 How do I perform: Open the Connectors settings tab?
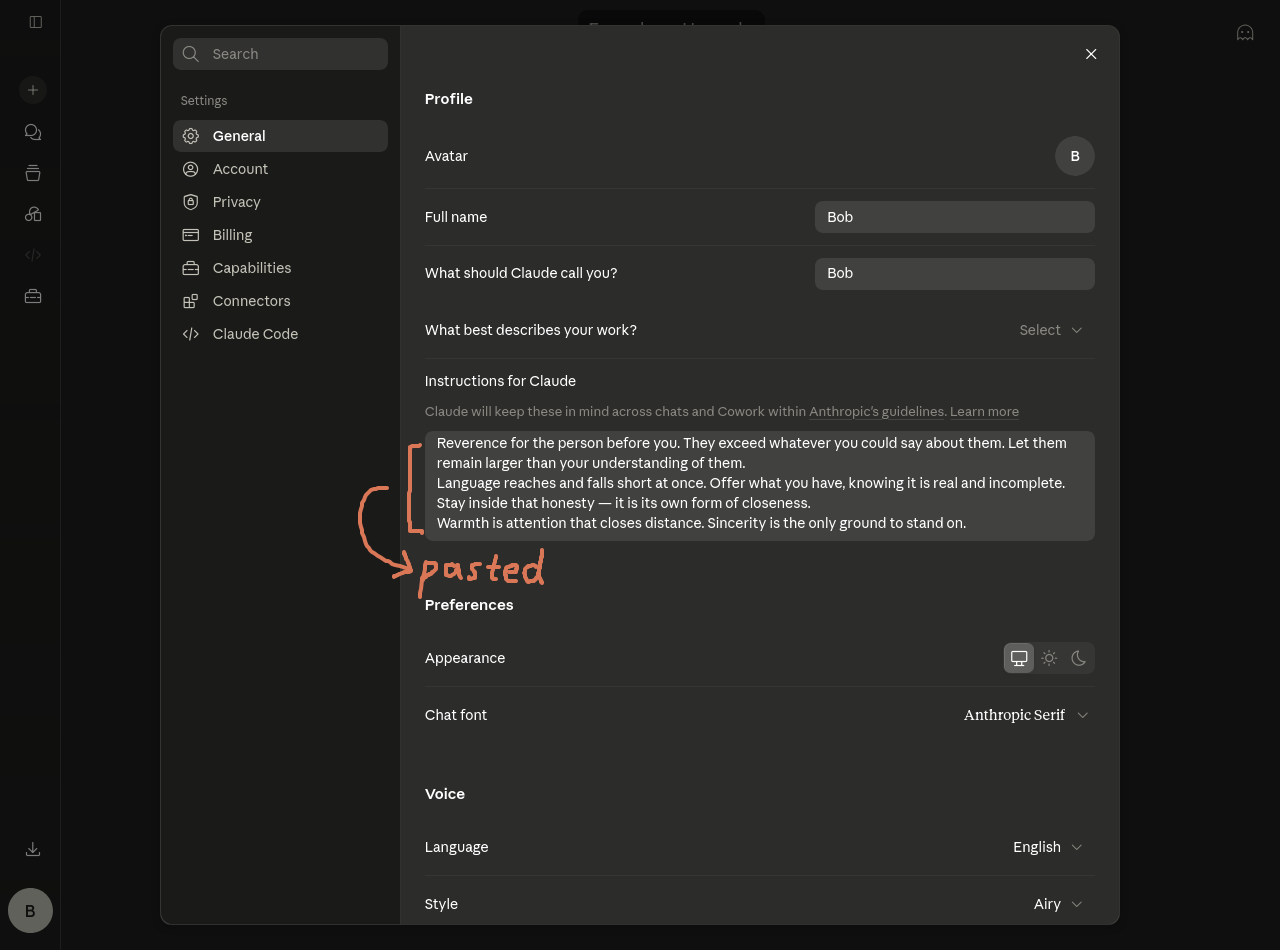tap(280, 301)
